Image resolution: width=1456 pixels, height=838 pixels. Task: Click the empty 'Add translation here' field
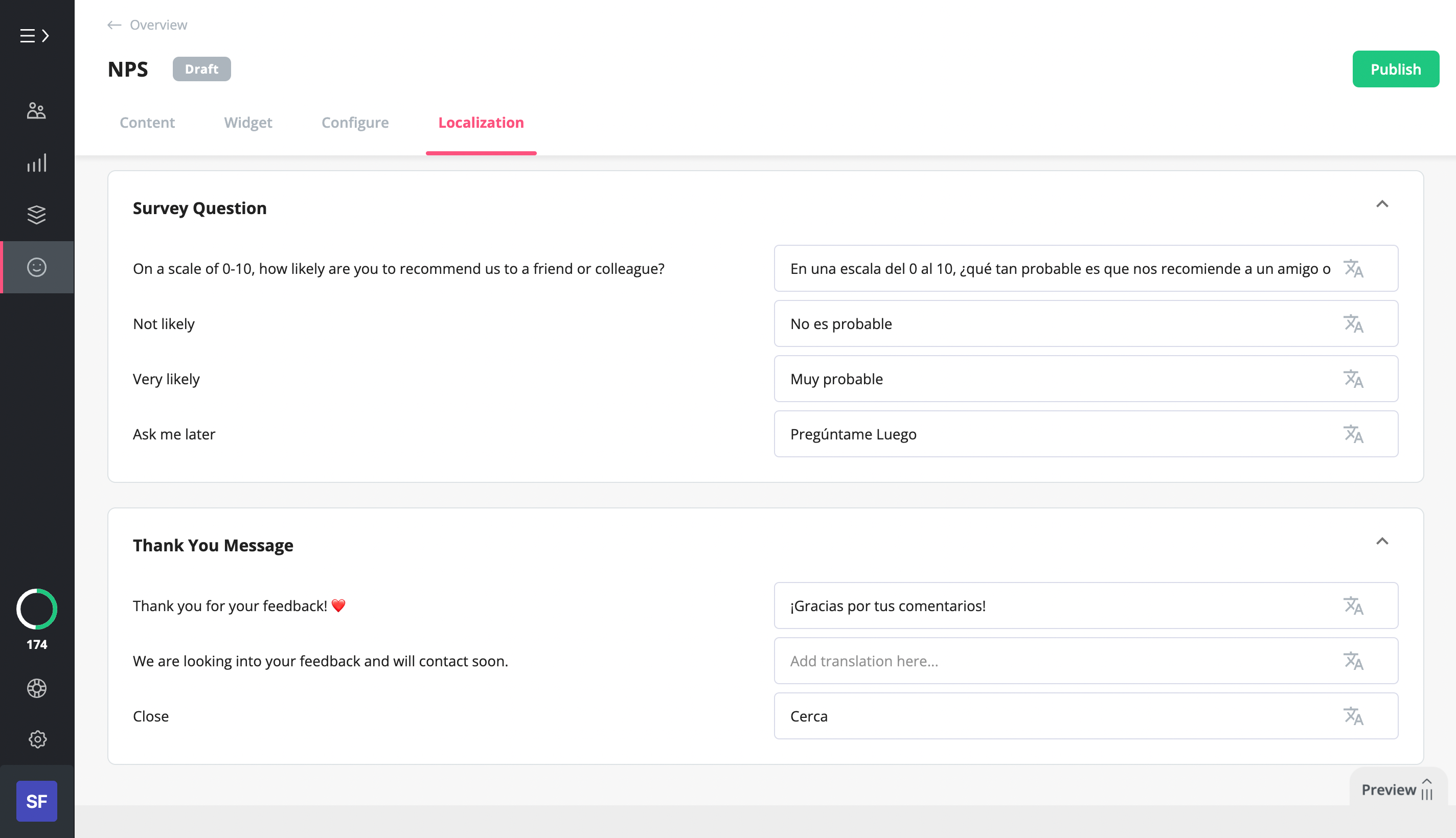[1036, 661]
